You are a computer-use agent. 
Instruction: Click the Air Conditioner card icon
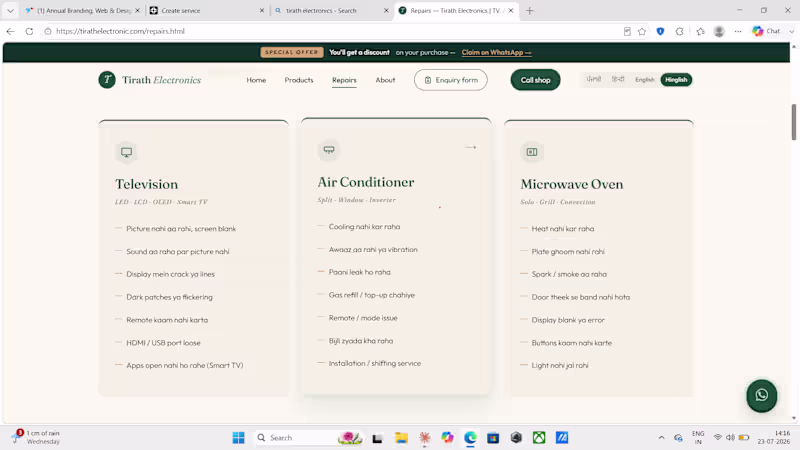(x=329, y=150)
